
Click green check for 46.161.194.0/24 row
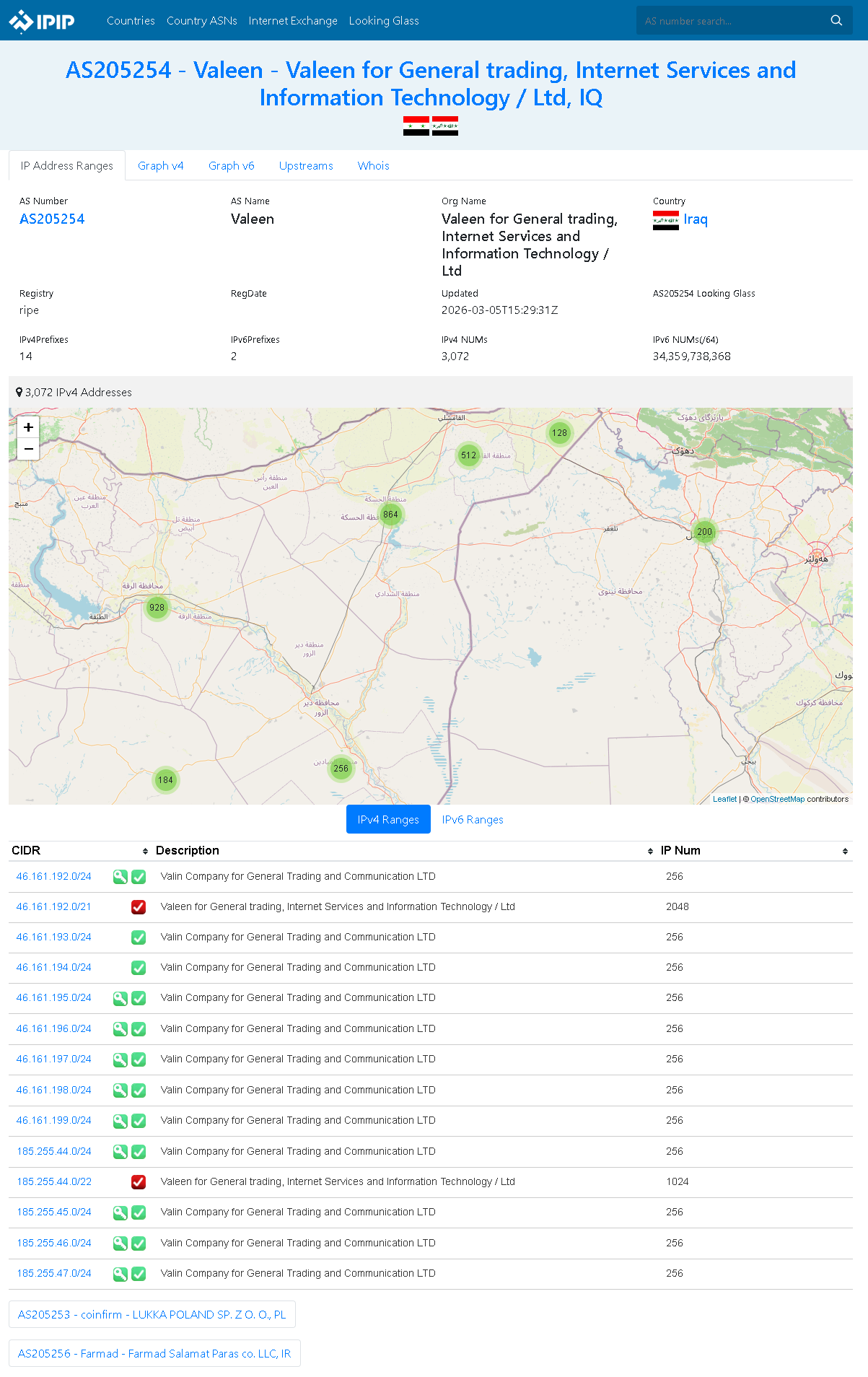pyautogui.click(x=139, y=968)
